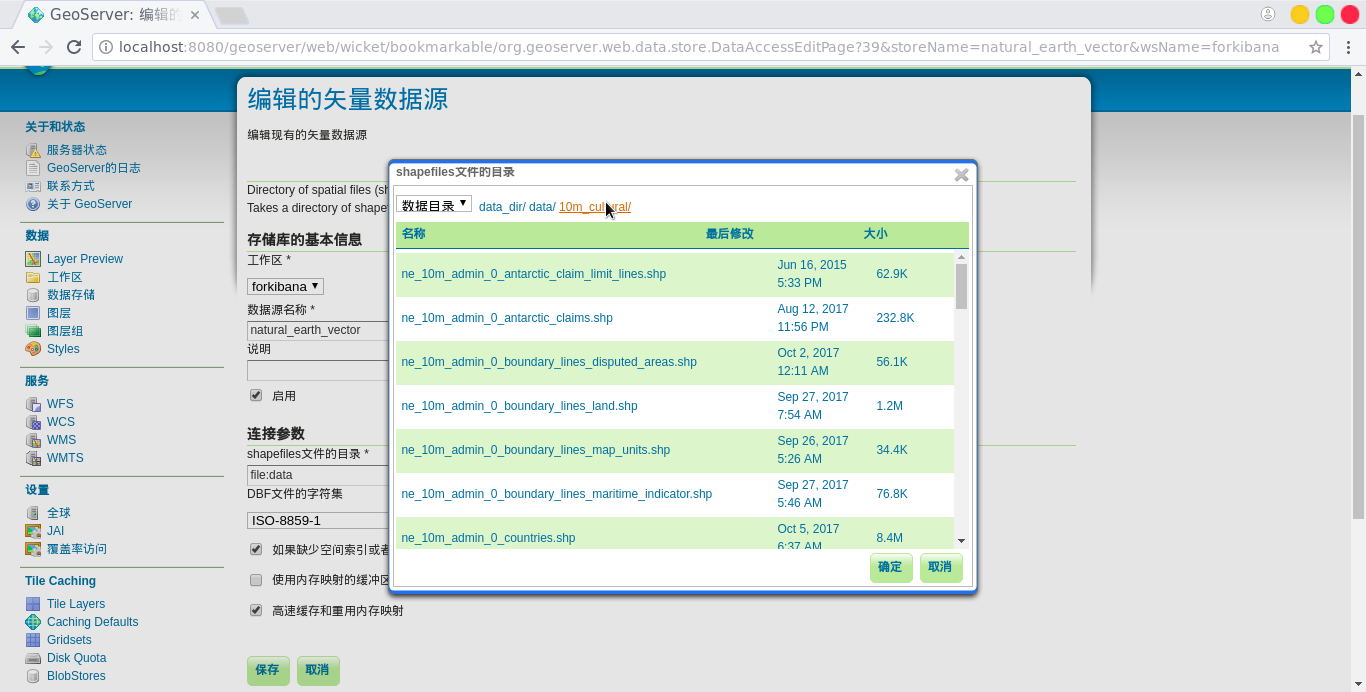Click the WFS service icon
The height and width of the screenshot is (692, 1366).
[33, 404]
